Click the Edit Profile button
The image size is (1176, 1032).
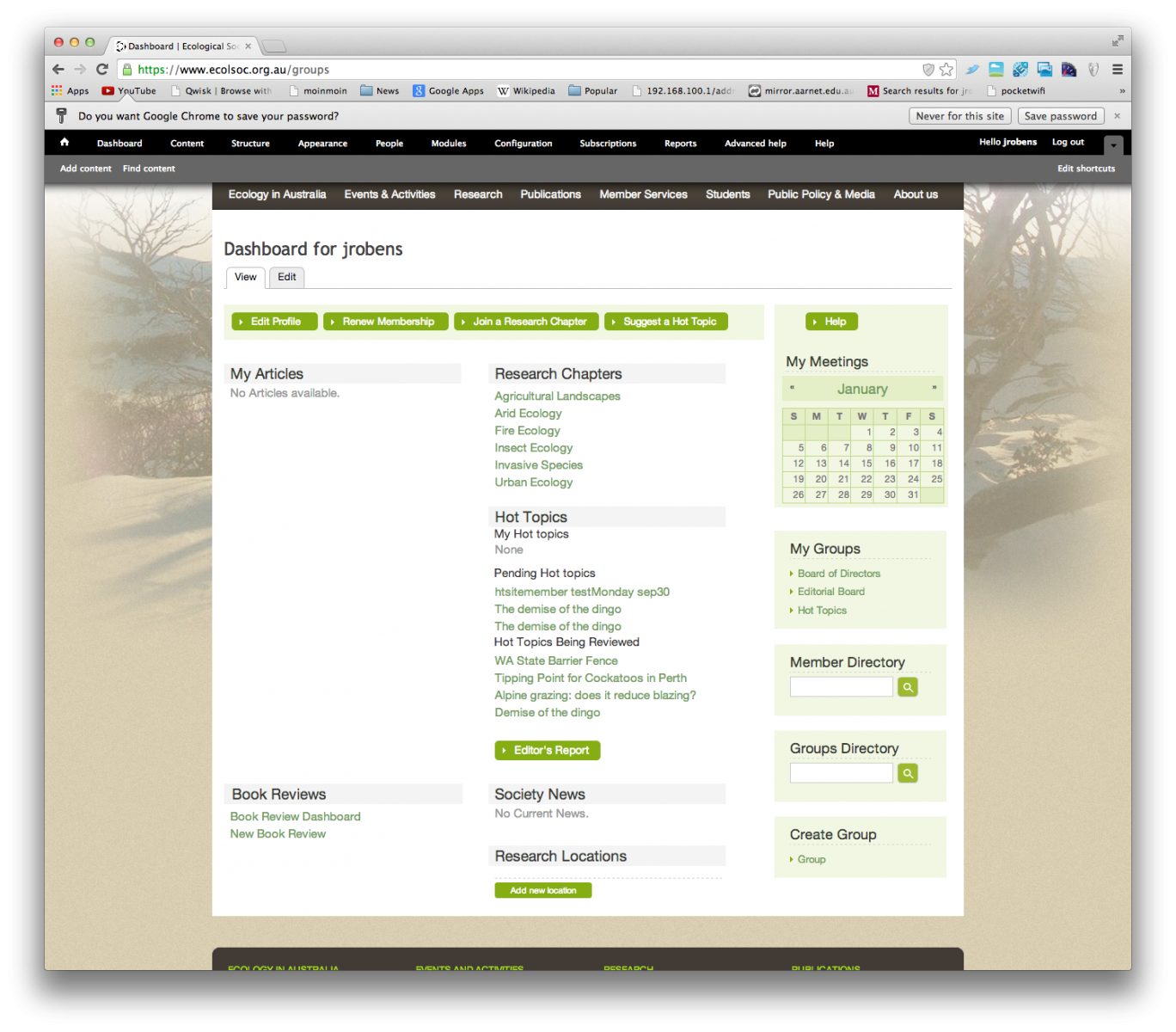pyautogui.click(x=275, y=322)
